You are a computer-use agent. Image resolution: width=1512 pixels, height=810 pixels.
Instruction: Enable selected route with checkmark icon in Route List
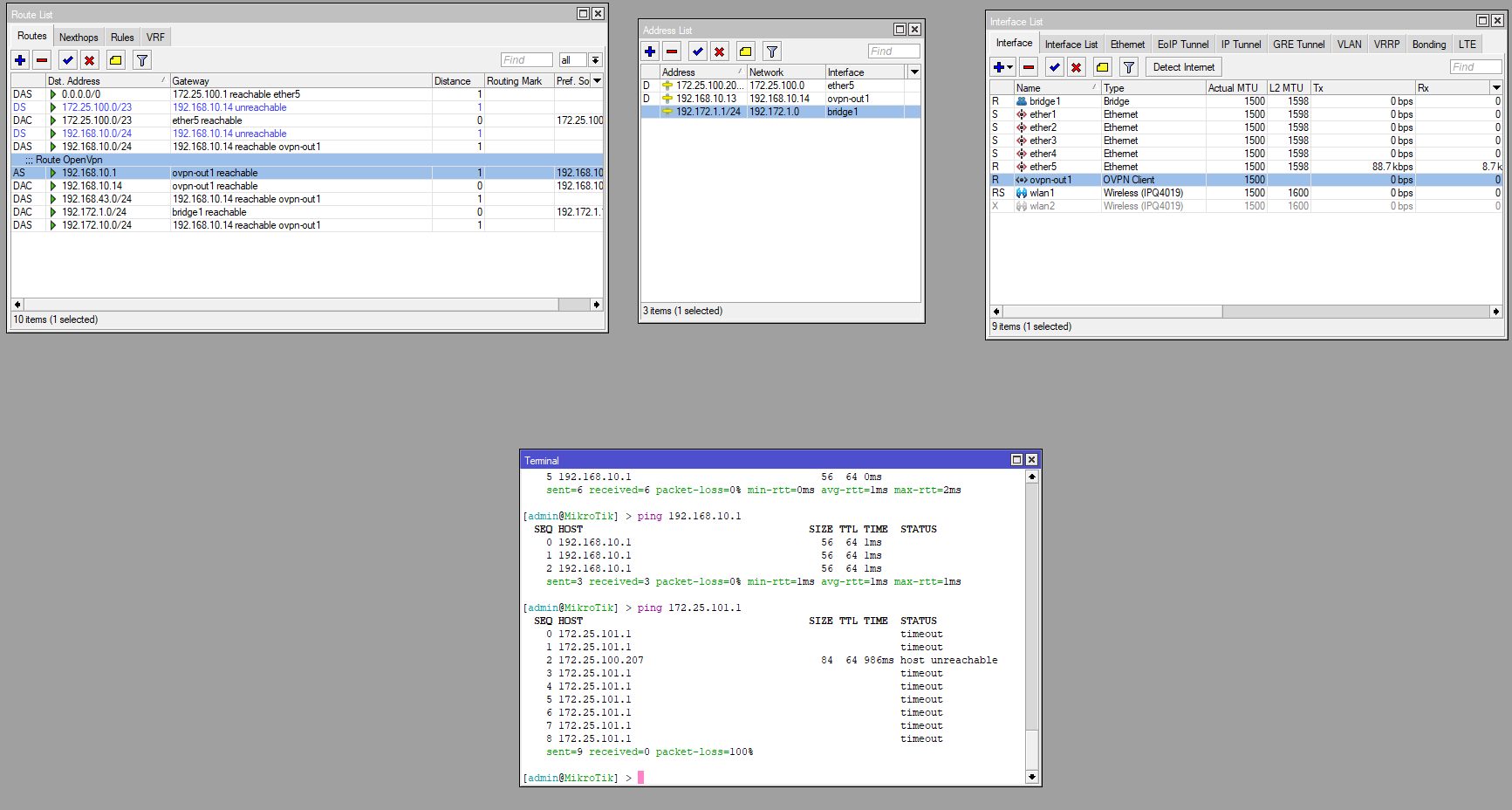coord(67,60)
